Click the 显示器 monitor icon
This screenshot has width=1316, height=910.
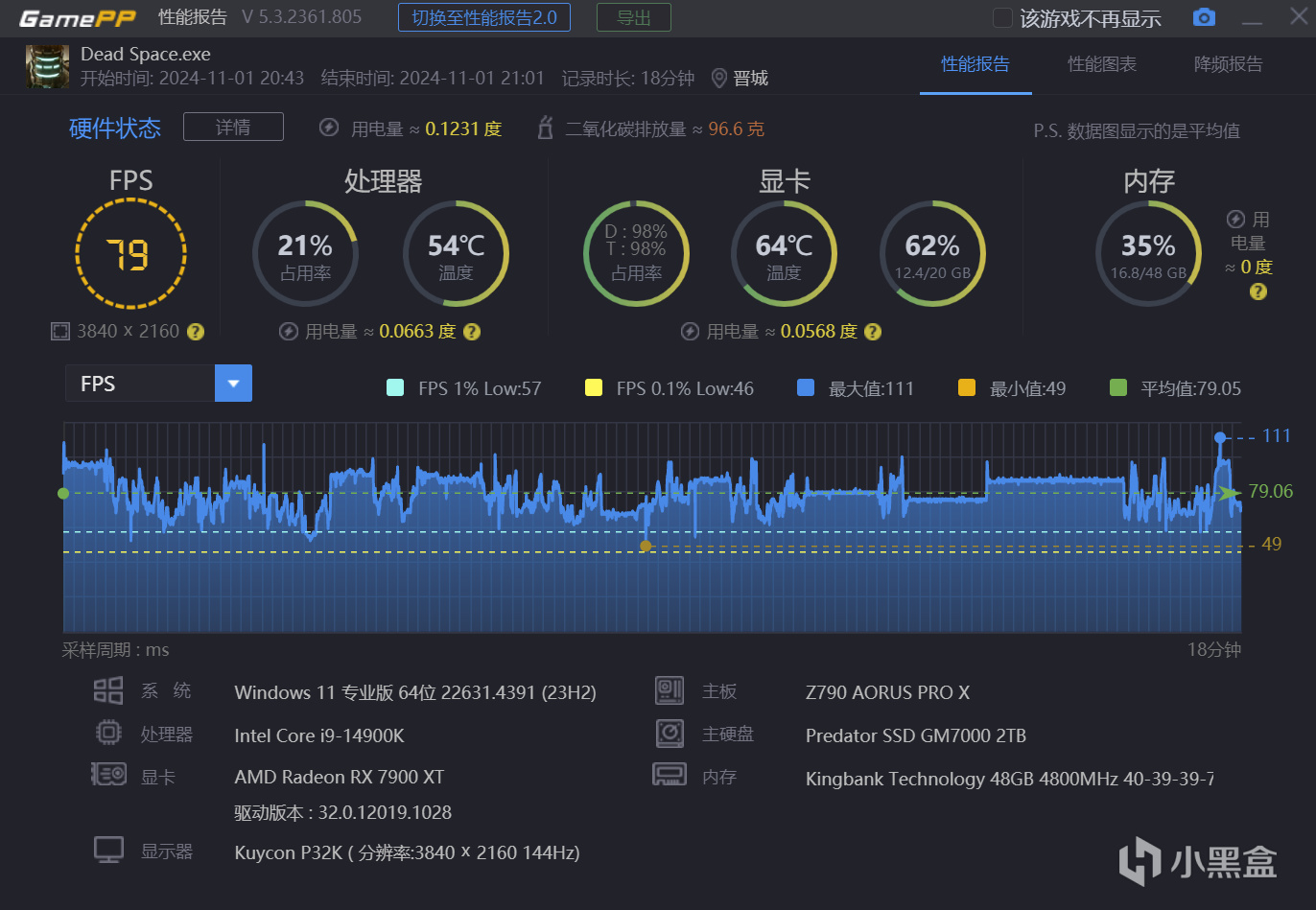(108, 851)
